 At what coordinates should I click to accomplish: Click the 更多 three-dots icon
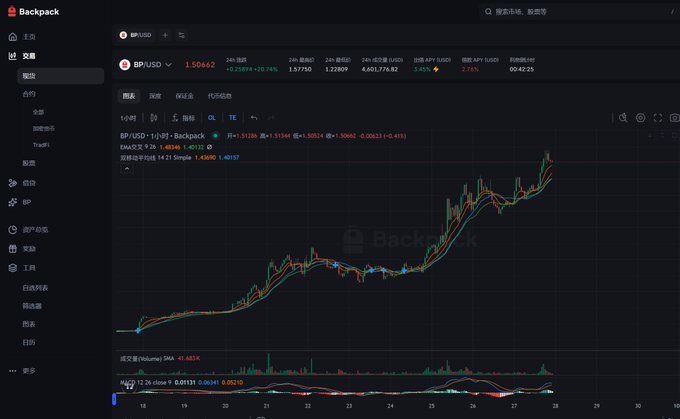pyautogui.click(x=13, y=371)
